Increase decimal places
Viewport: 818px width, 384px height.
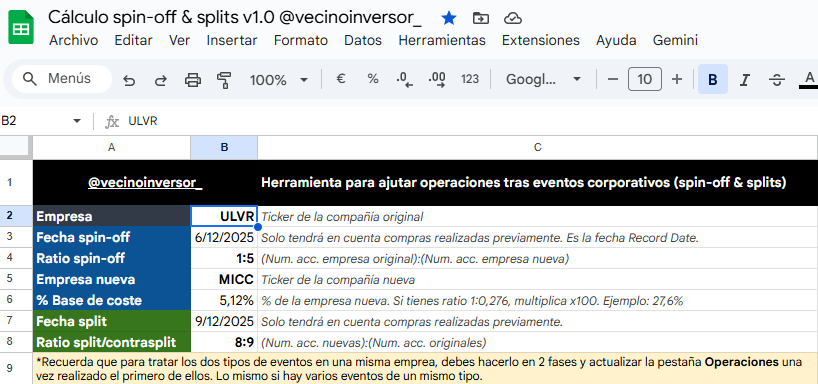437,79
